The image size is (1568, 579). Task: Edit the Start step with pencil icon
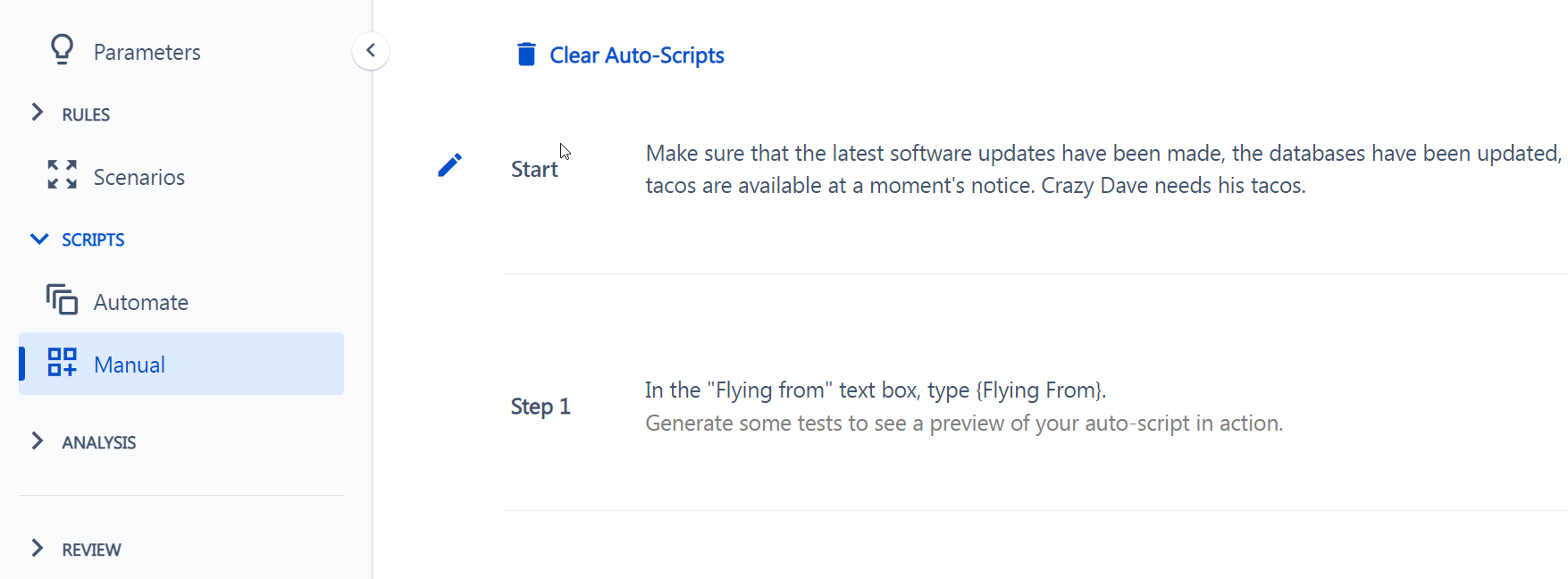click(449, 165)
